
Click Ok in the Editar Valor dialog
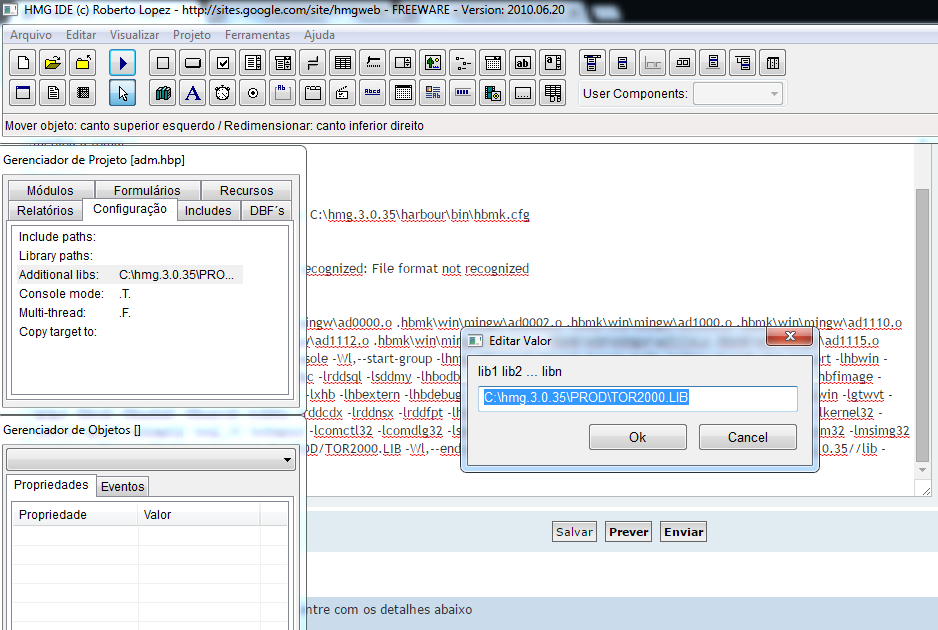coord(637,437)
